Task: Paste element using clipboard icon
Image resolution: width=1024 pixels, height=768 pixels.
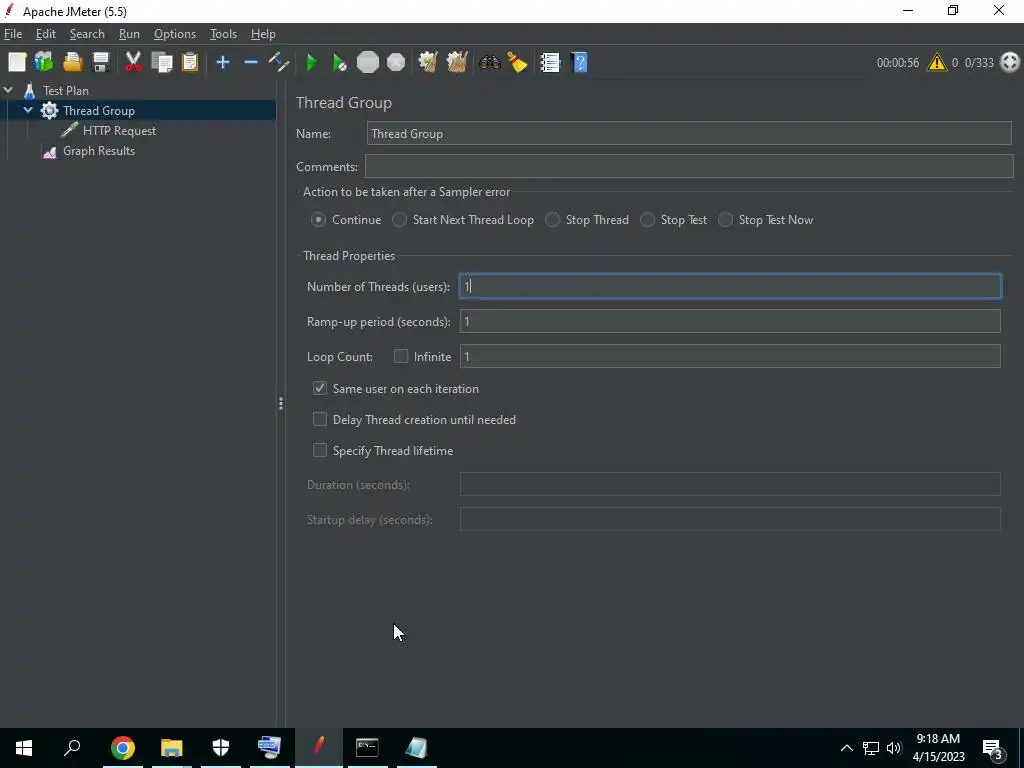Action: (189, 63)
